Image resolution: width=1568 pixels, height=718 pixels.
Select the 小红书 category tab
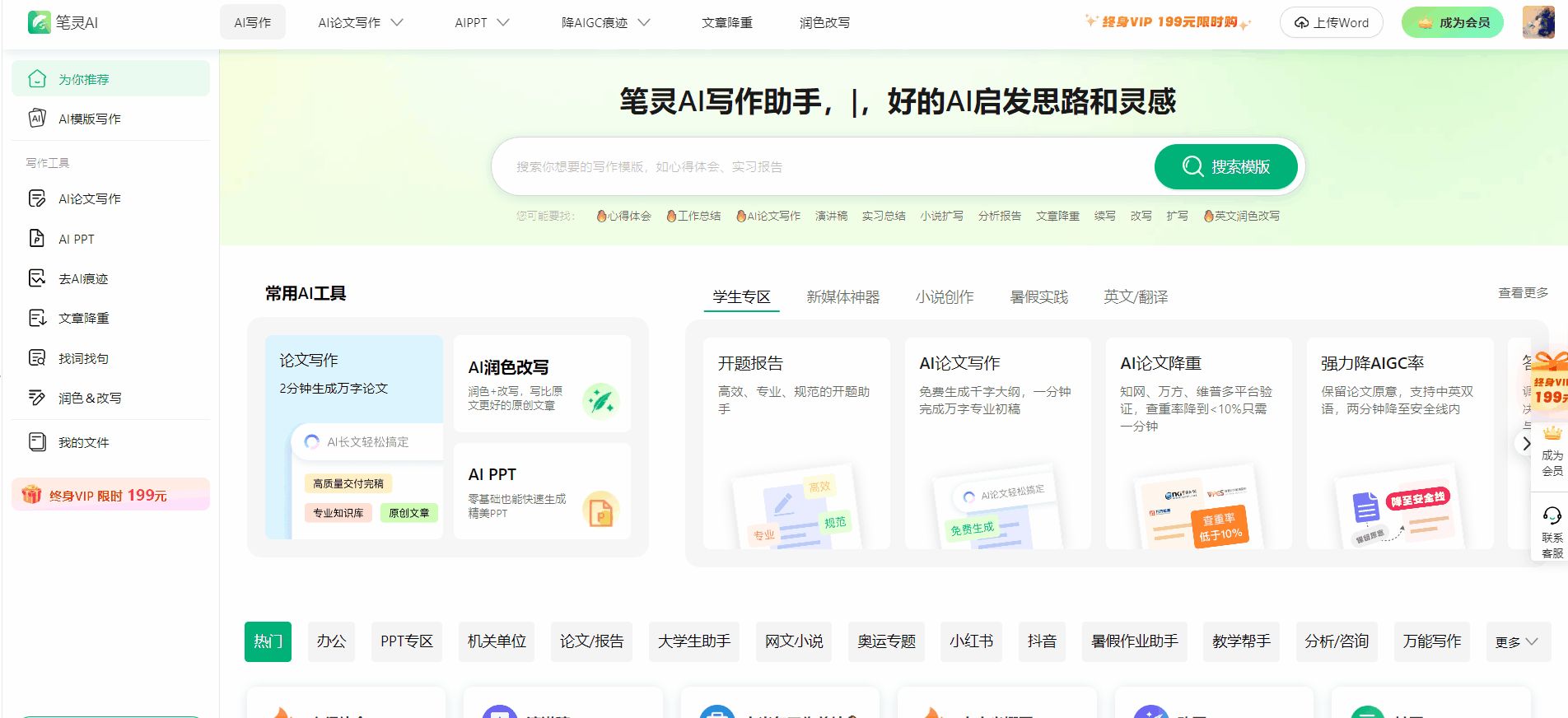(x=971, y=641)
